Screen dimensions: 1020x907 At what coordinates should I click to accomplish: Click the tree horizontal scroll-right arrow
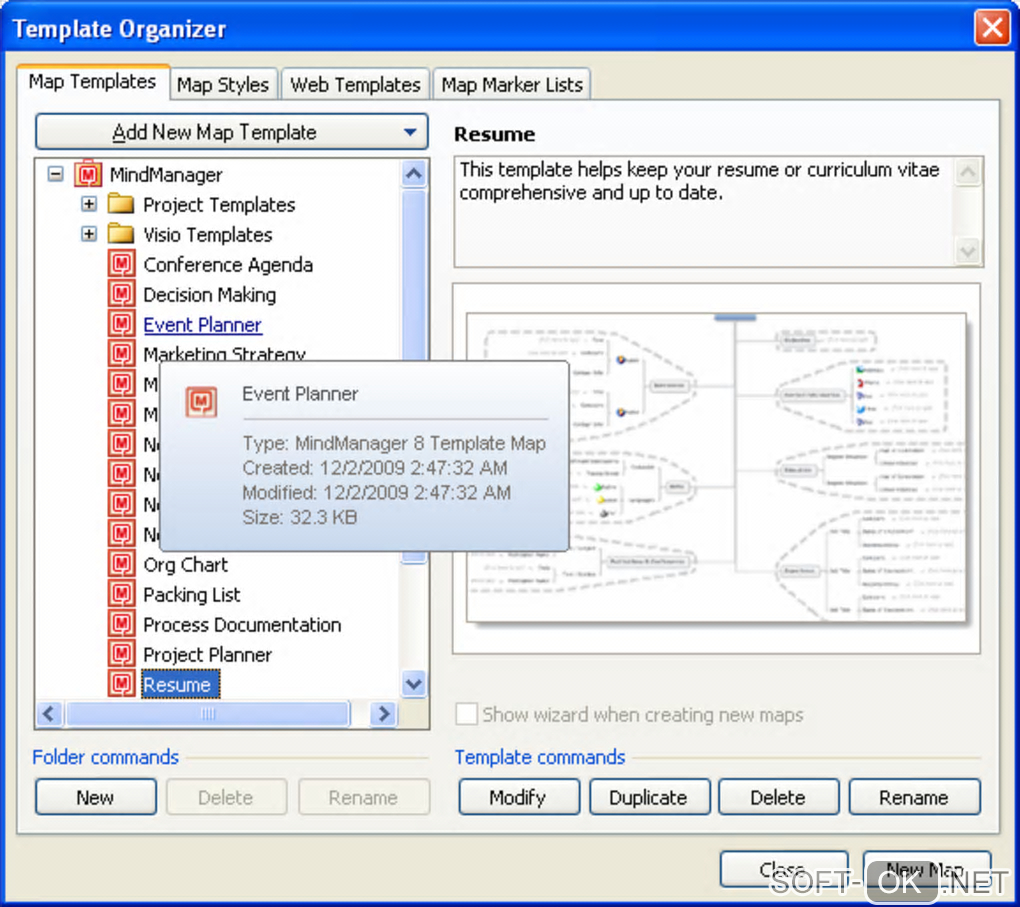(x=384, y=714)
